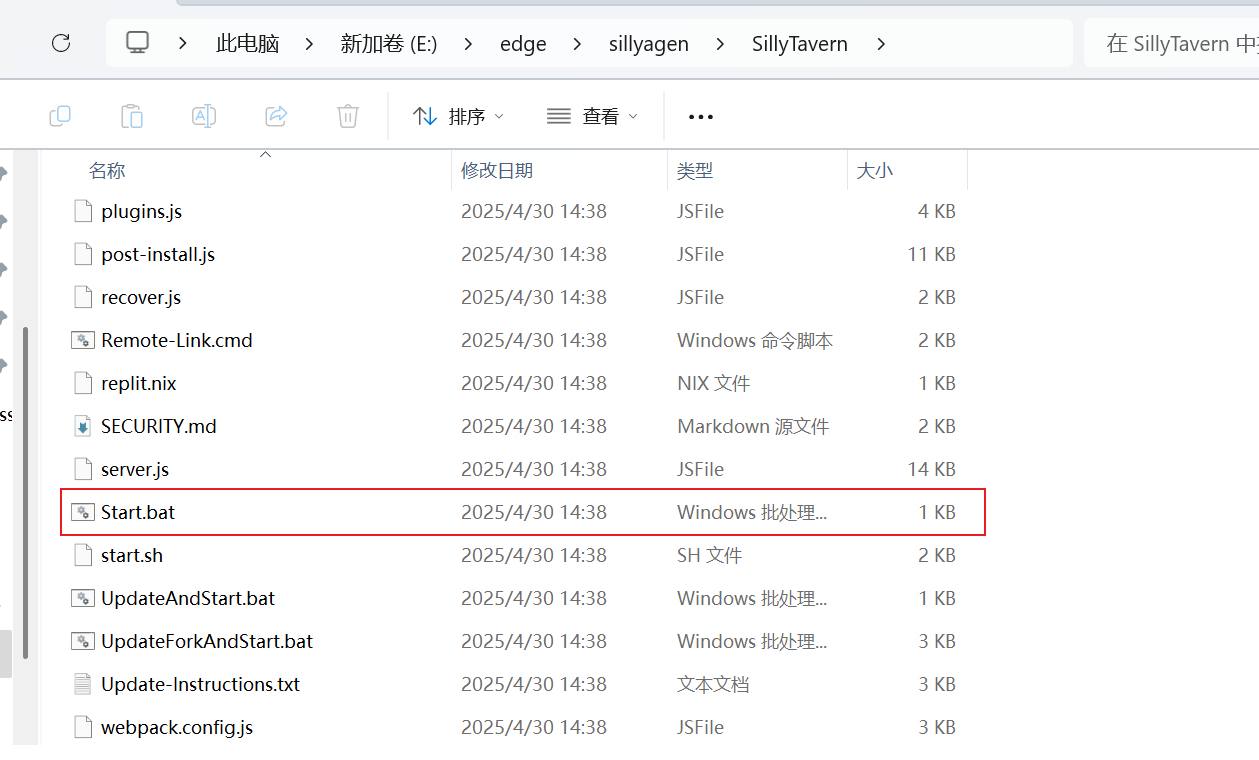1259x760 pixels.
Task: Click the SECURITY.md markdown icon
Action: (83, 426)
